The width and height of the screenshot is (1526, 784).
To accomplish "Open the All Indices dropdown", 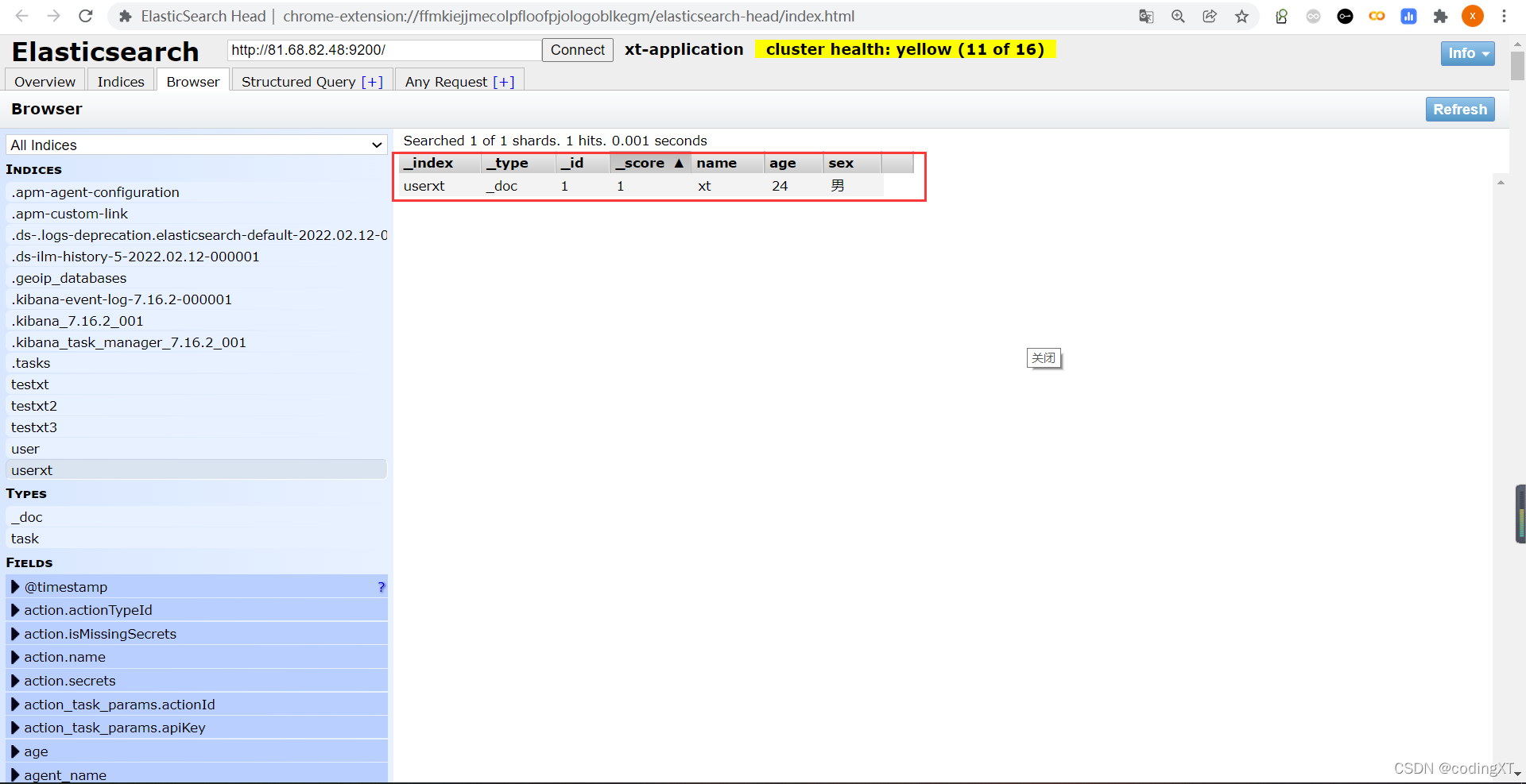I will pos(196,145).
